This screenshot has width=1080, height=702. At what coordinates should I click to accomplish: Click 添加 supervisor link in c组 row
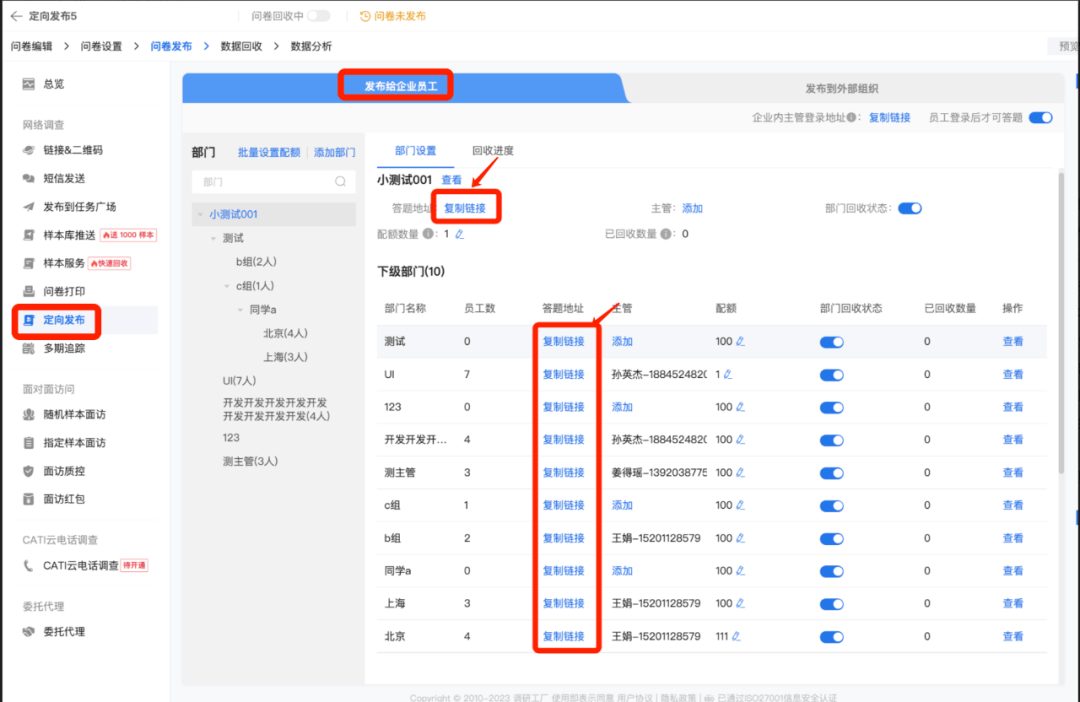point(622,505)
